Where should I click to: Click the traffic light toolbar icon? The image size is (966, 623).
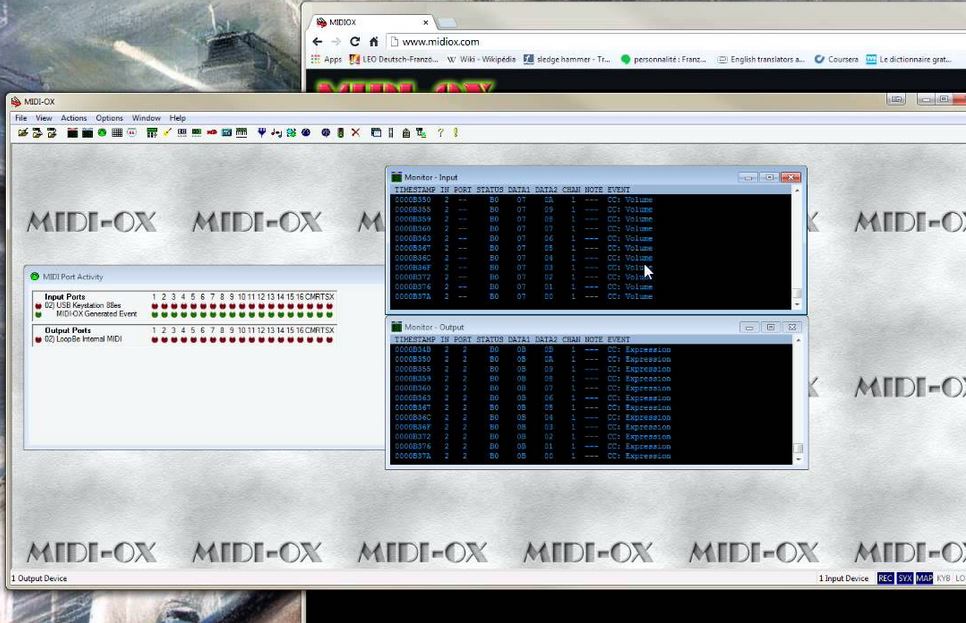341,132
